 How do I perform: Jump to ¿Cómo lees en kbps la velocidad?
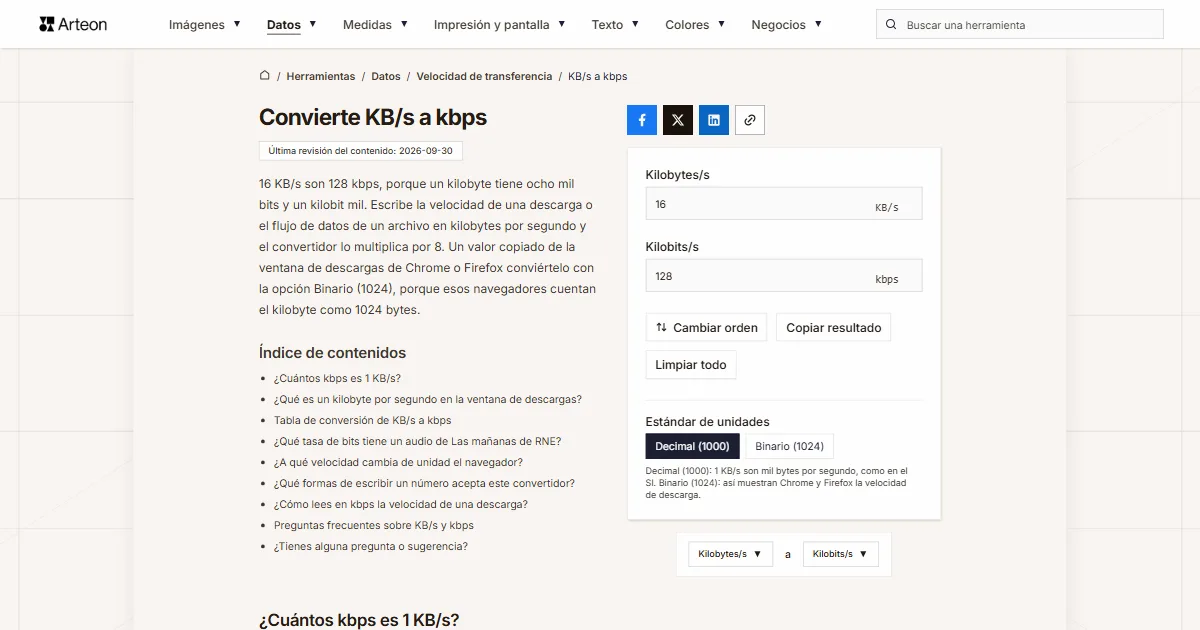coord(401,504)
